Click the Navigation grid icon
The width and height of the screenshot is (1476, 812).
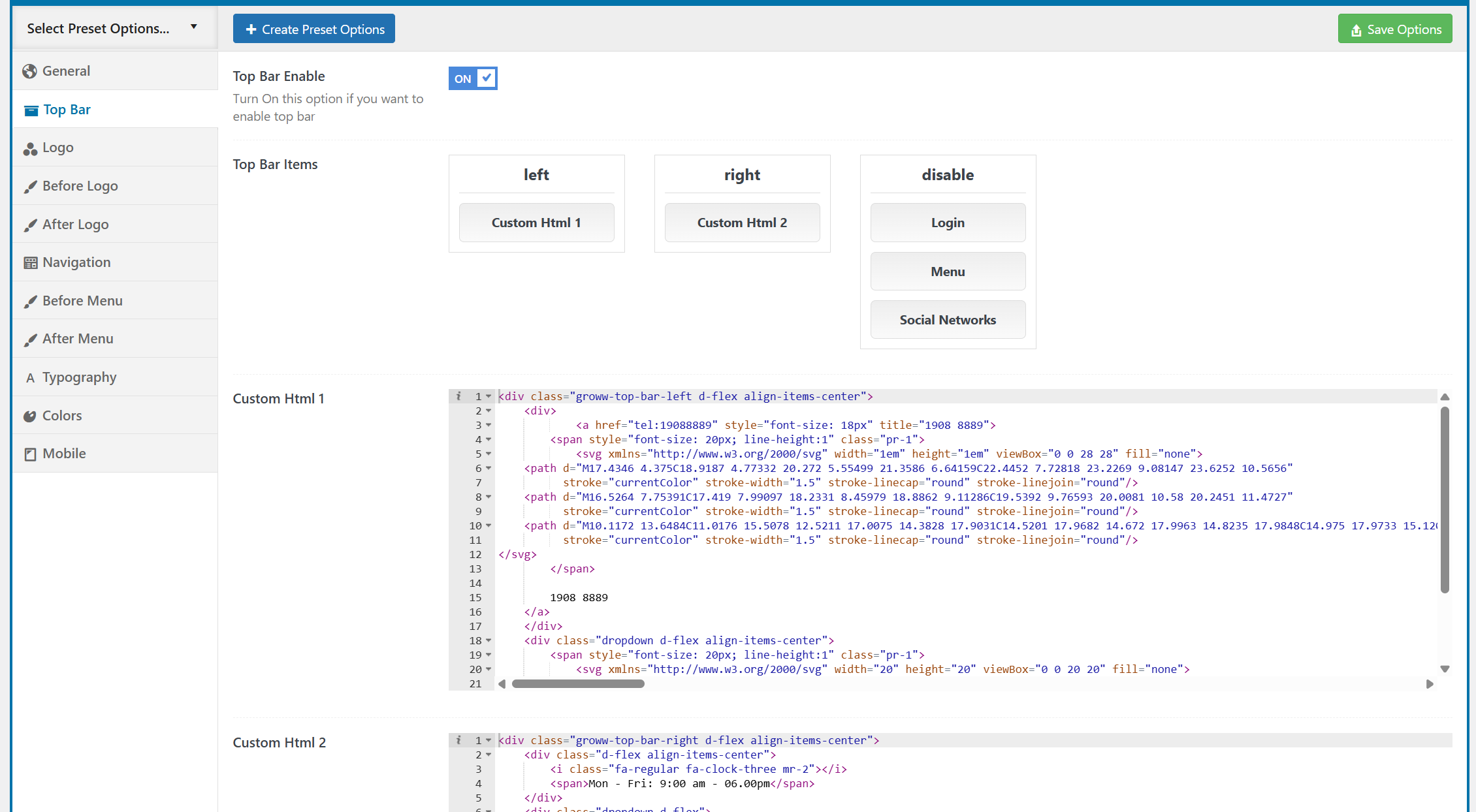(30, 263)
